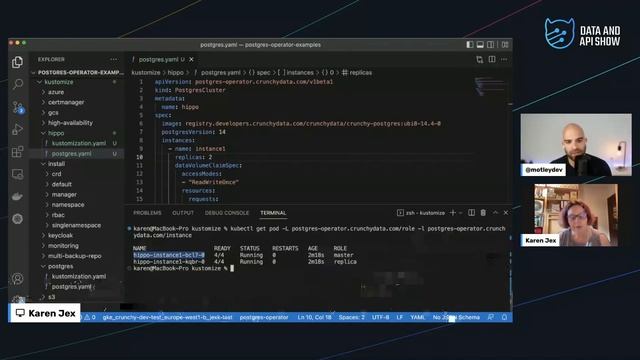Maximize the panel with the chevron up
This screenshot has height=360, width=640.
pos(495,213)
